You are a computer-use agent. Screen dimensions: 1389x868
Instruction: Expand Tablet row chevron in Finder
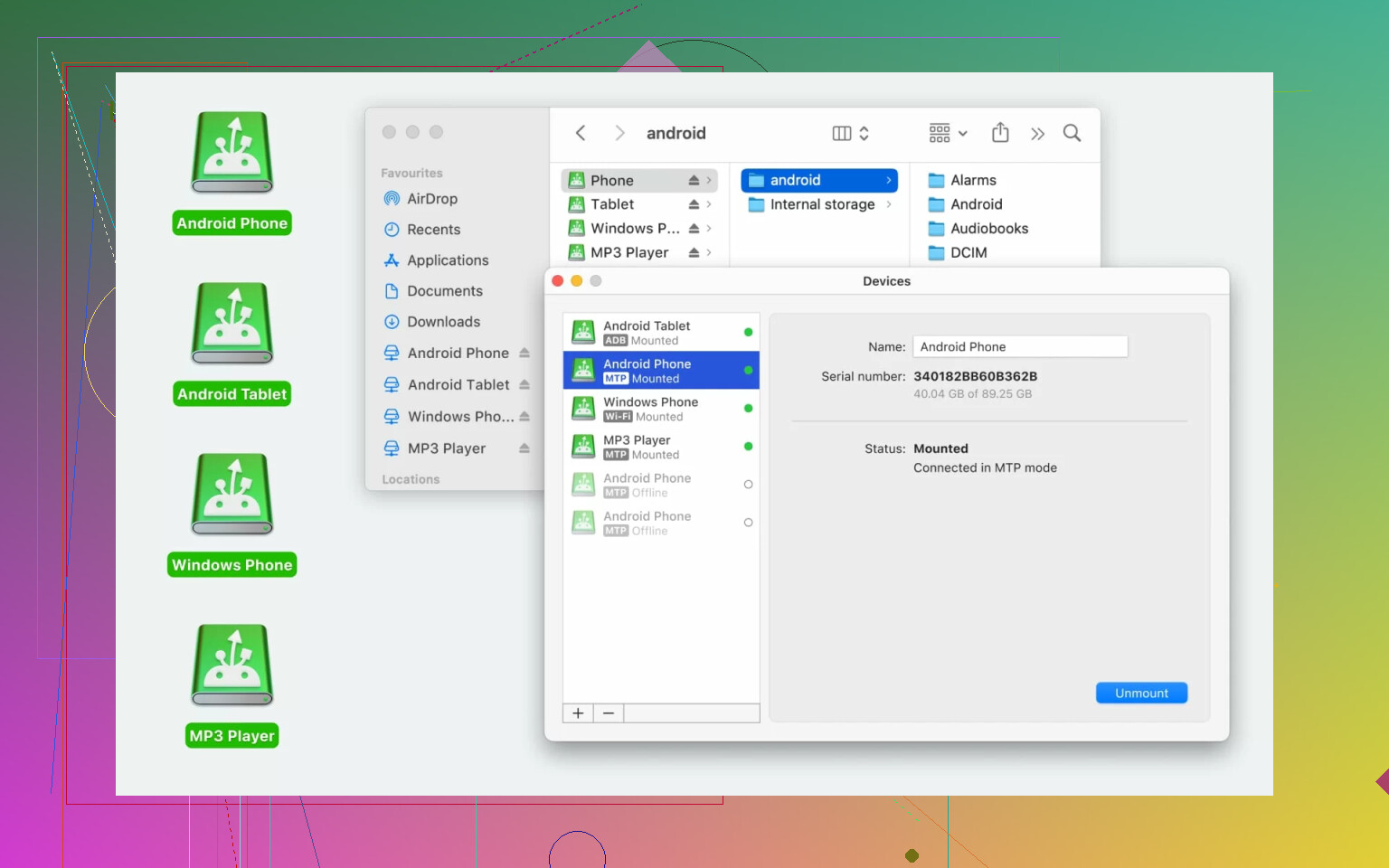709,204
